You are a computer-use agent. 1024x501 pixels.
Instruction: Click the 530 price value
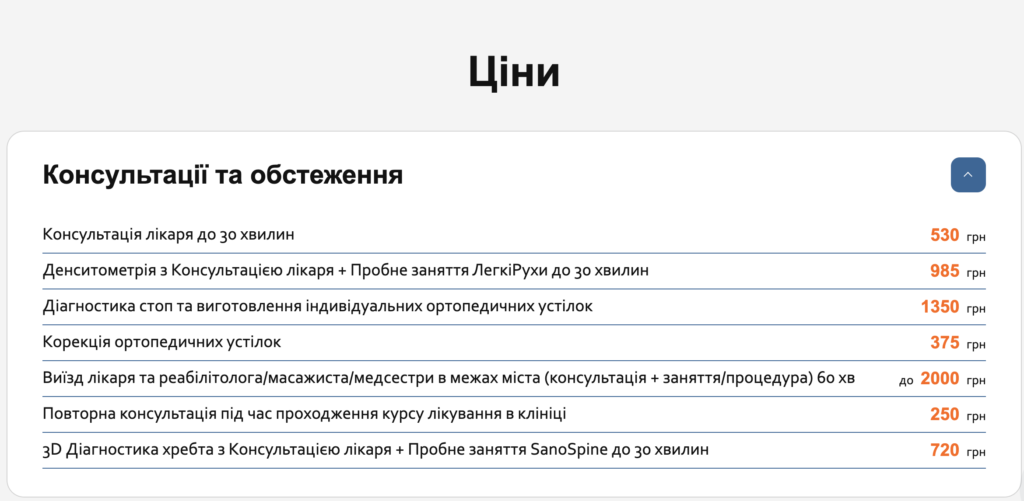pyautogui.click(x=944, y=236)
